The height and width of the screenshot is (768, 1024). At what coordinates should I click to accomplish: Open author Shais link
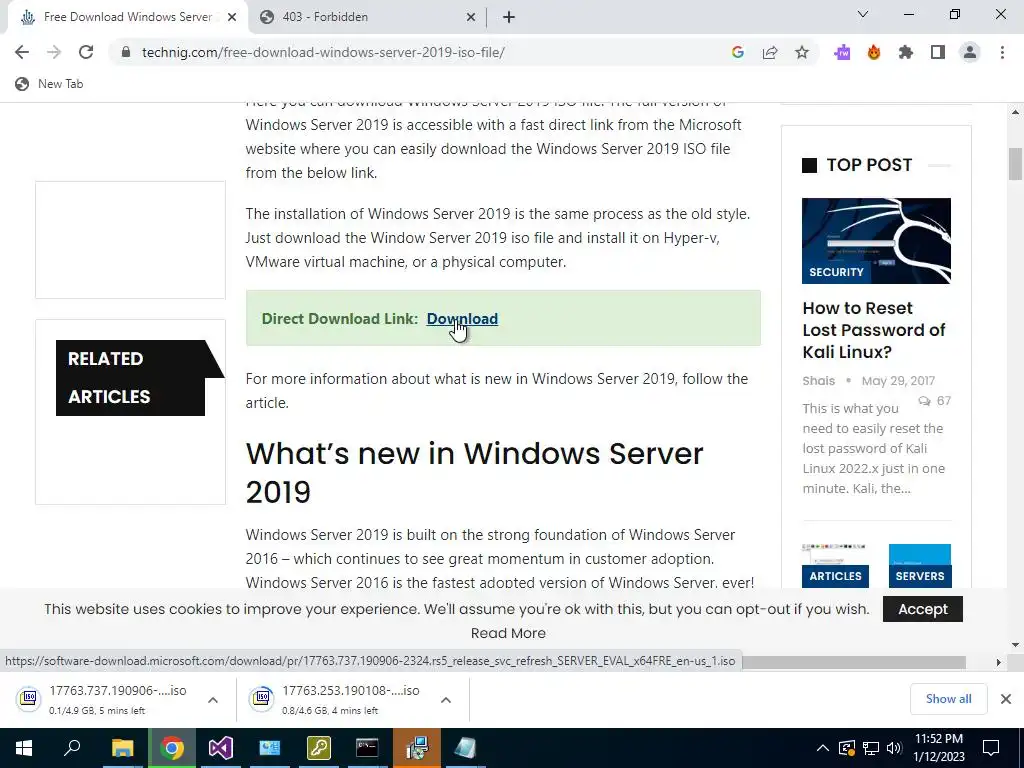(818, 380)
